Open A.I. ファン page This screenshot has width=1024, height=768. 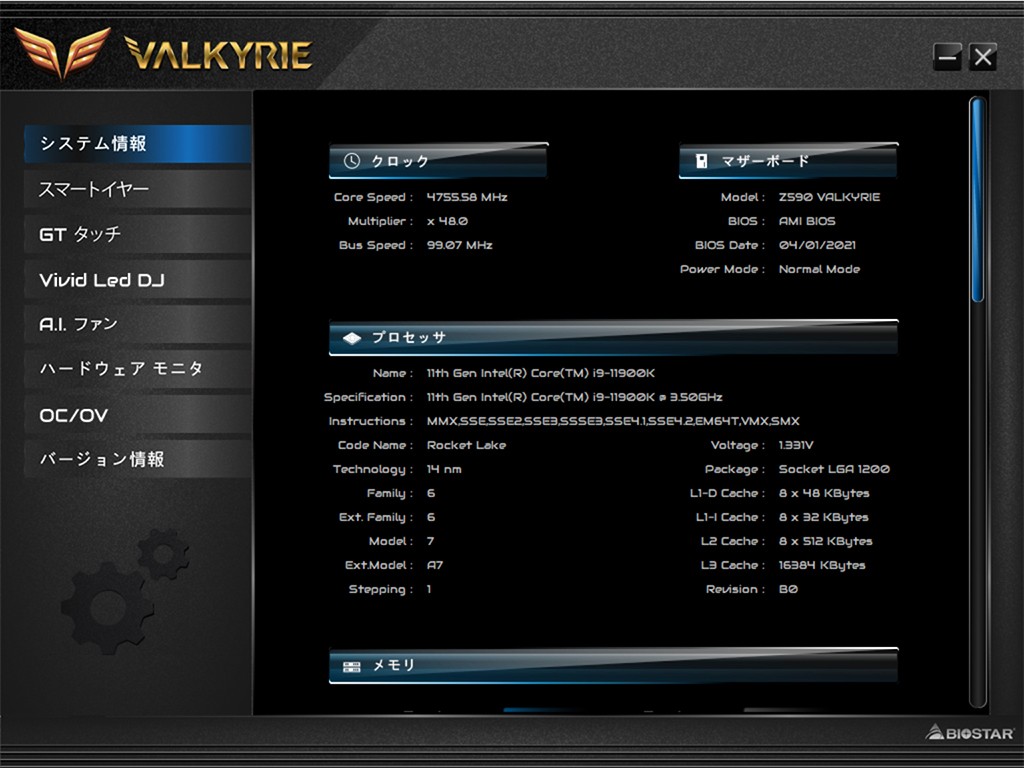138,324
